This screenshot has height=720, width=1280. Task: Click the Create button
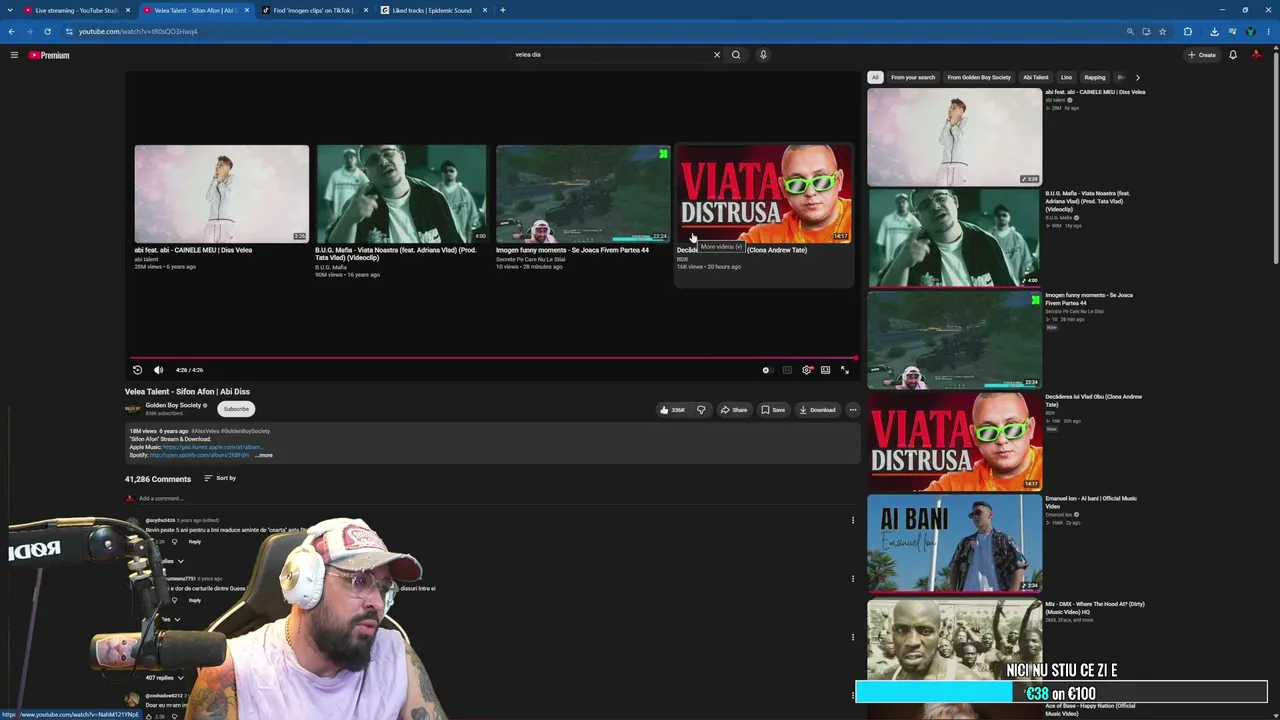tap(1202, 55)
